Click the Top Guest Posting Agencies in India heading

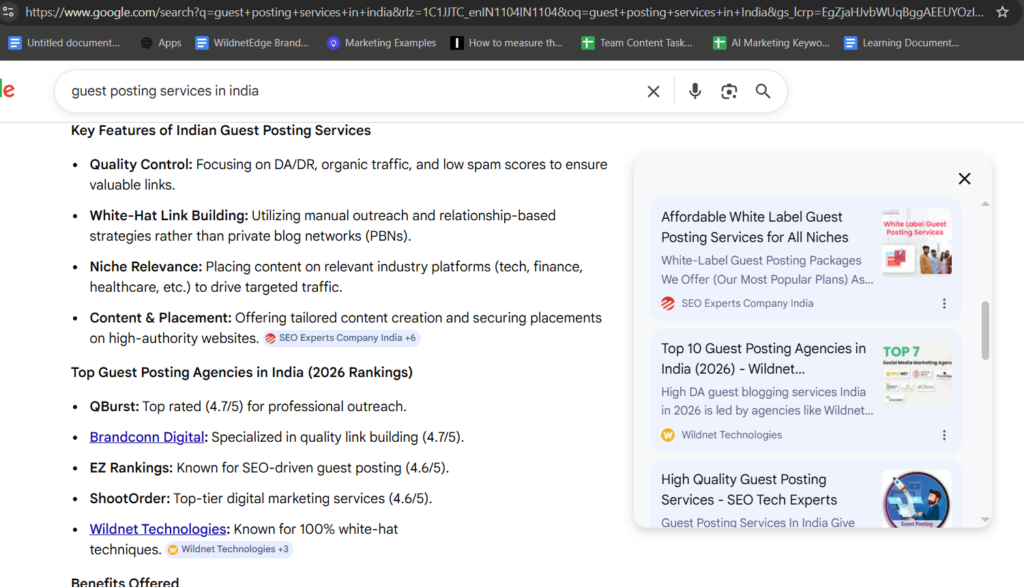tap(242, 373)
